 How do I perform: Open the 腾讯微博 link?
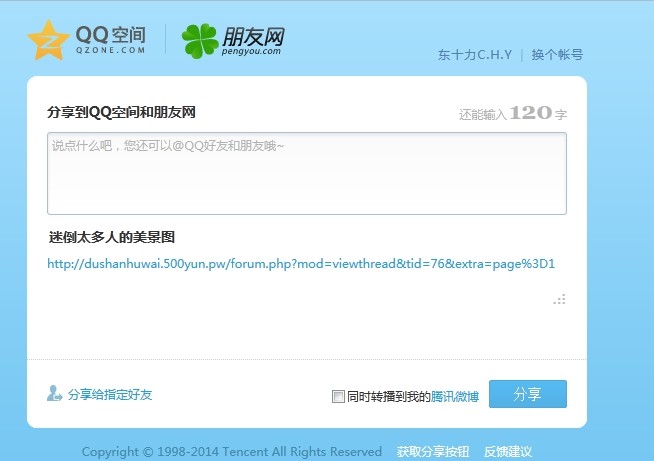455,396
